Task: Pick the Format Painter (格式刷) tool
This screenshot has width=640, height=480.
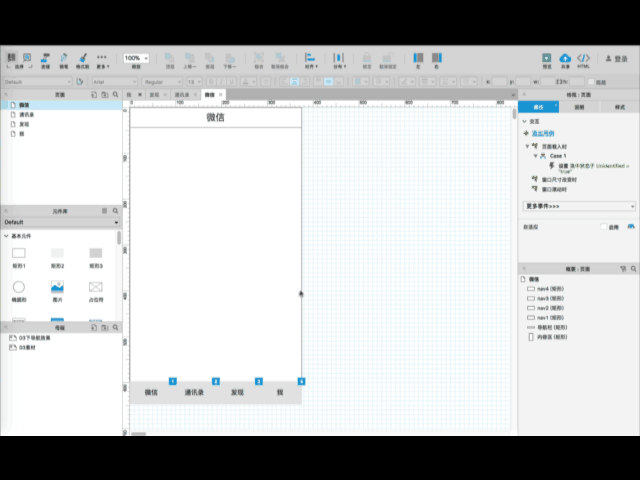Action: pyautogui.click(x=82, y=60)
